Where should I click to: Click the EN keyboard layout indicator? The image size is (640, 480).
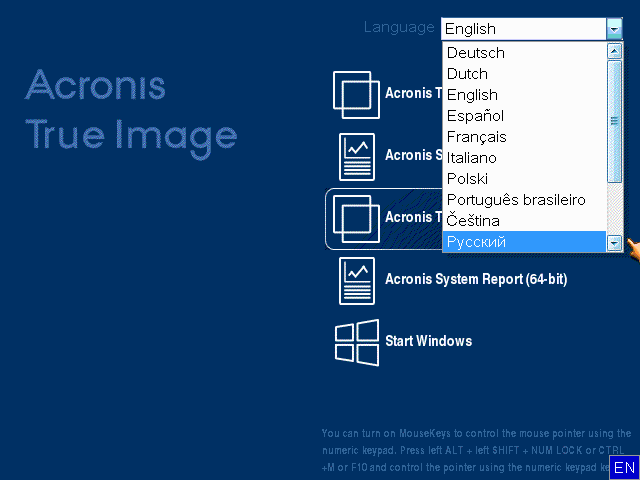624,468
